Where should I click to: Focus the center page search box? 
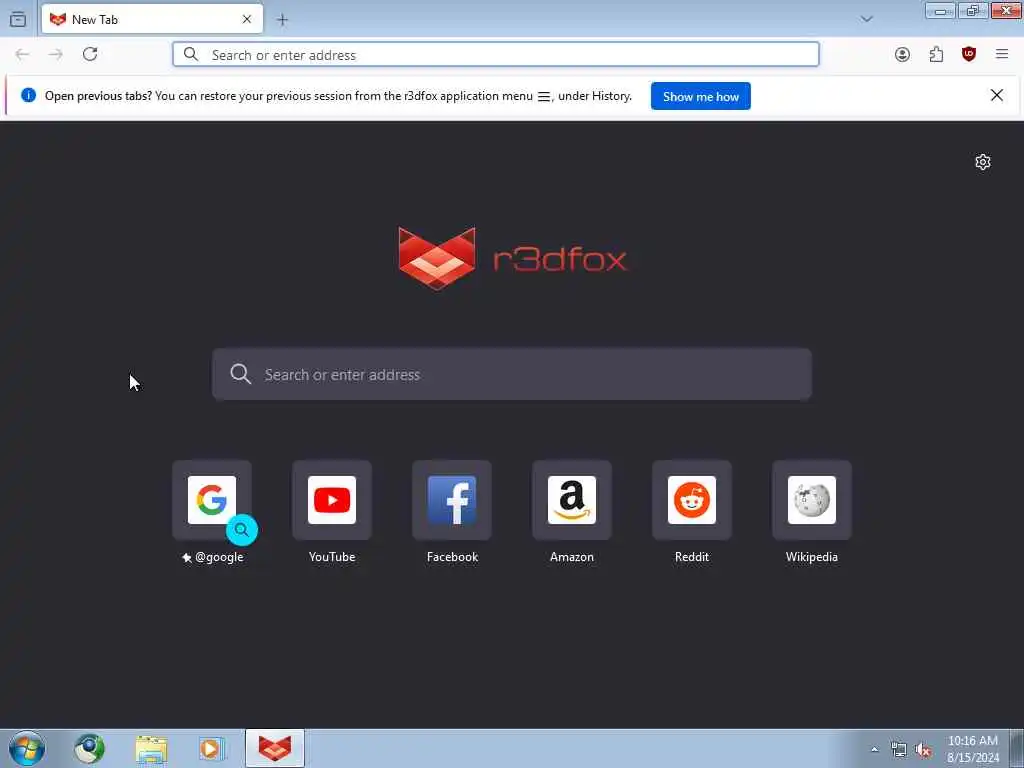[x=512, y=374]
